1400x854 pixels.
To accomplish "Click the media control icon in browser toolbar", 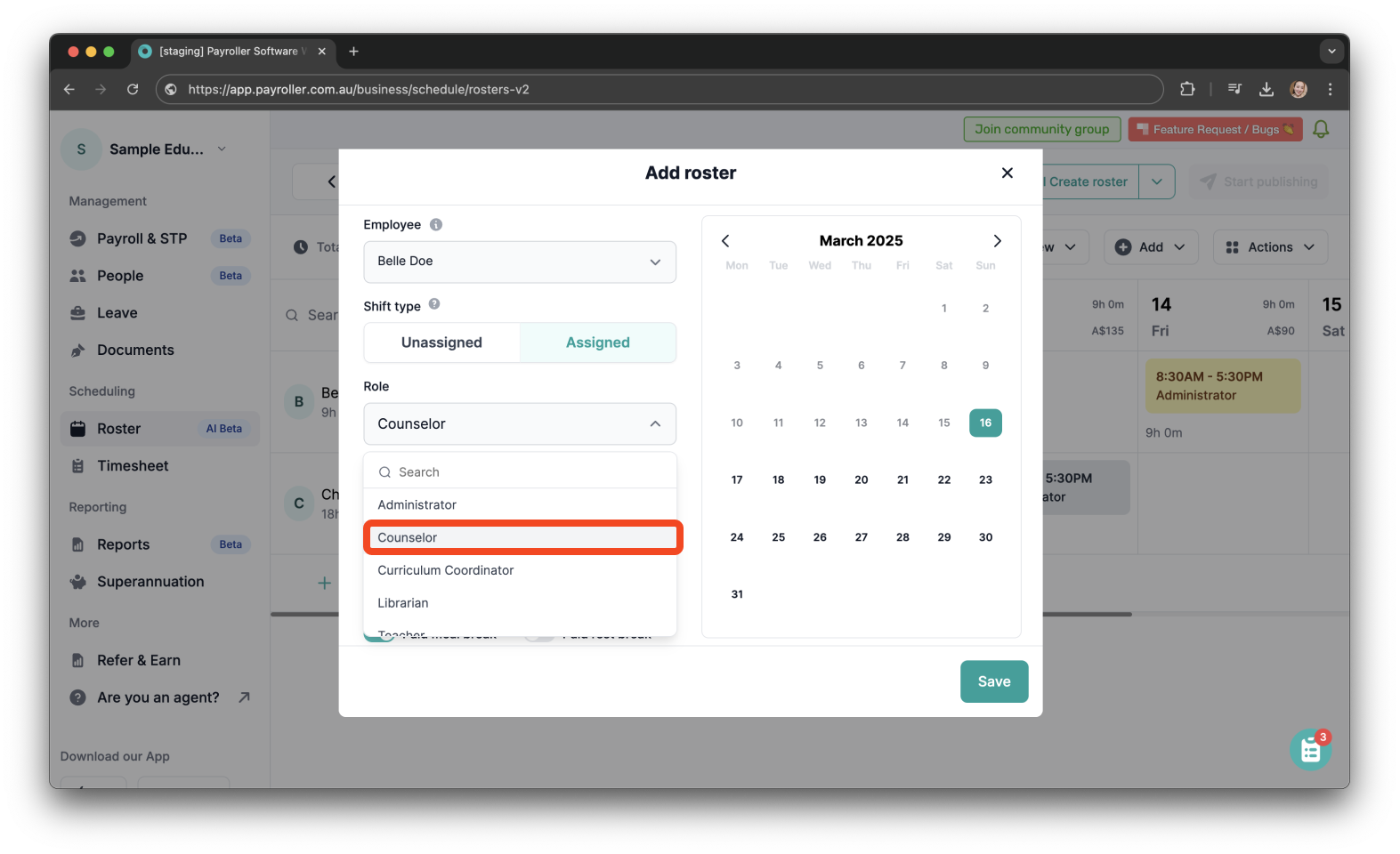I will tap(1234, 89).
